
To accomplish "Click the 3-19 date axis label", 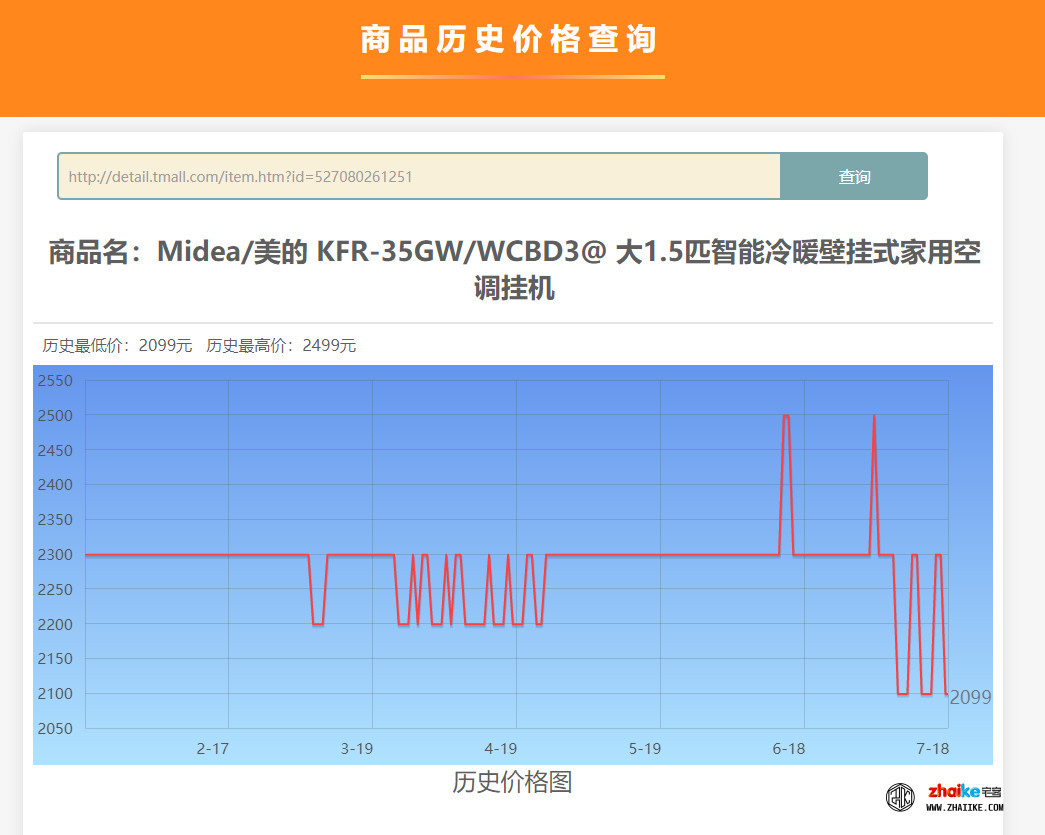I will (357, 748).
